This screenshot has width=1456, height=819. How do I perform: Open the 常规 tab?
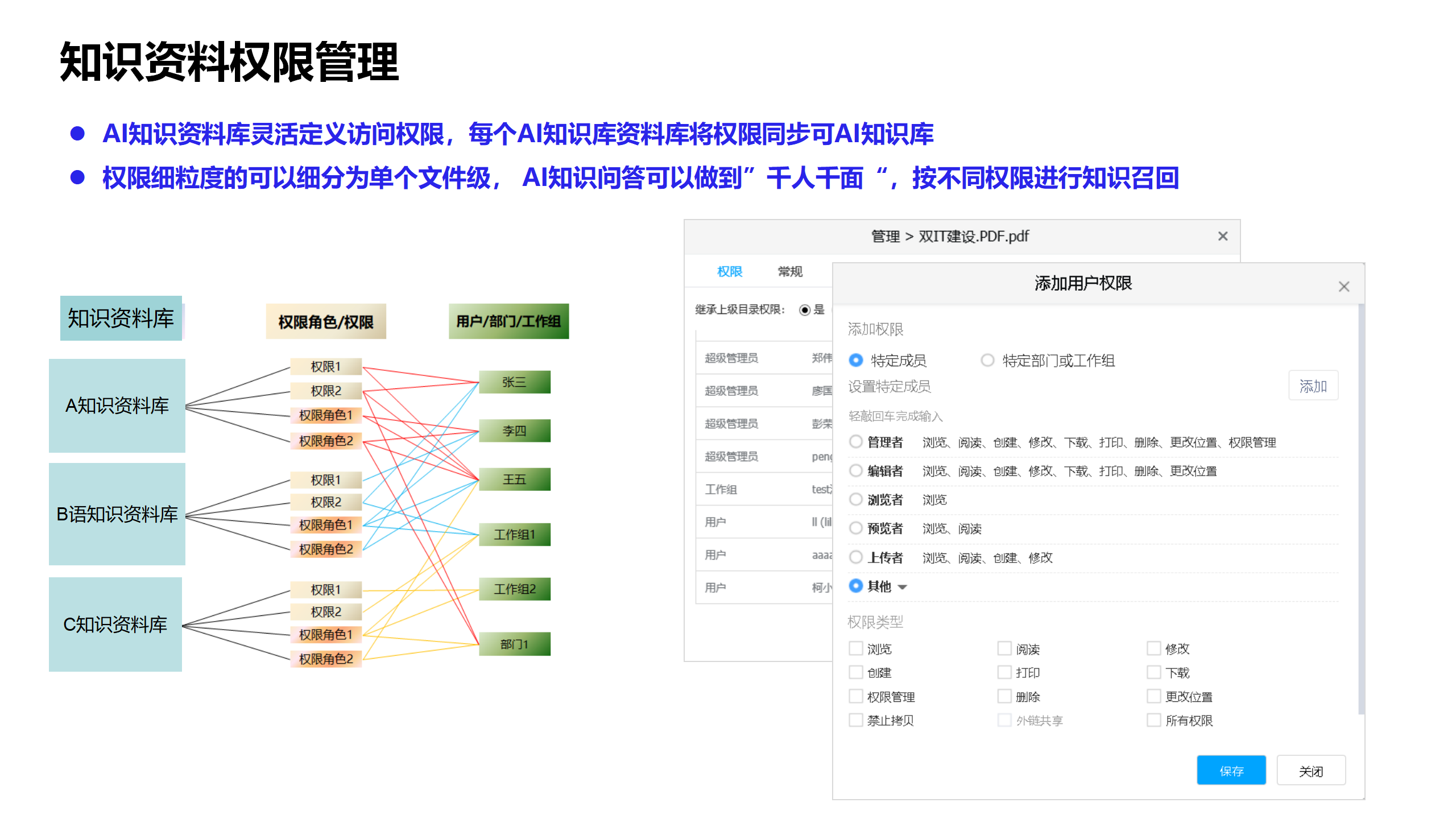(x=790, y=271)
